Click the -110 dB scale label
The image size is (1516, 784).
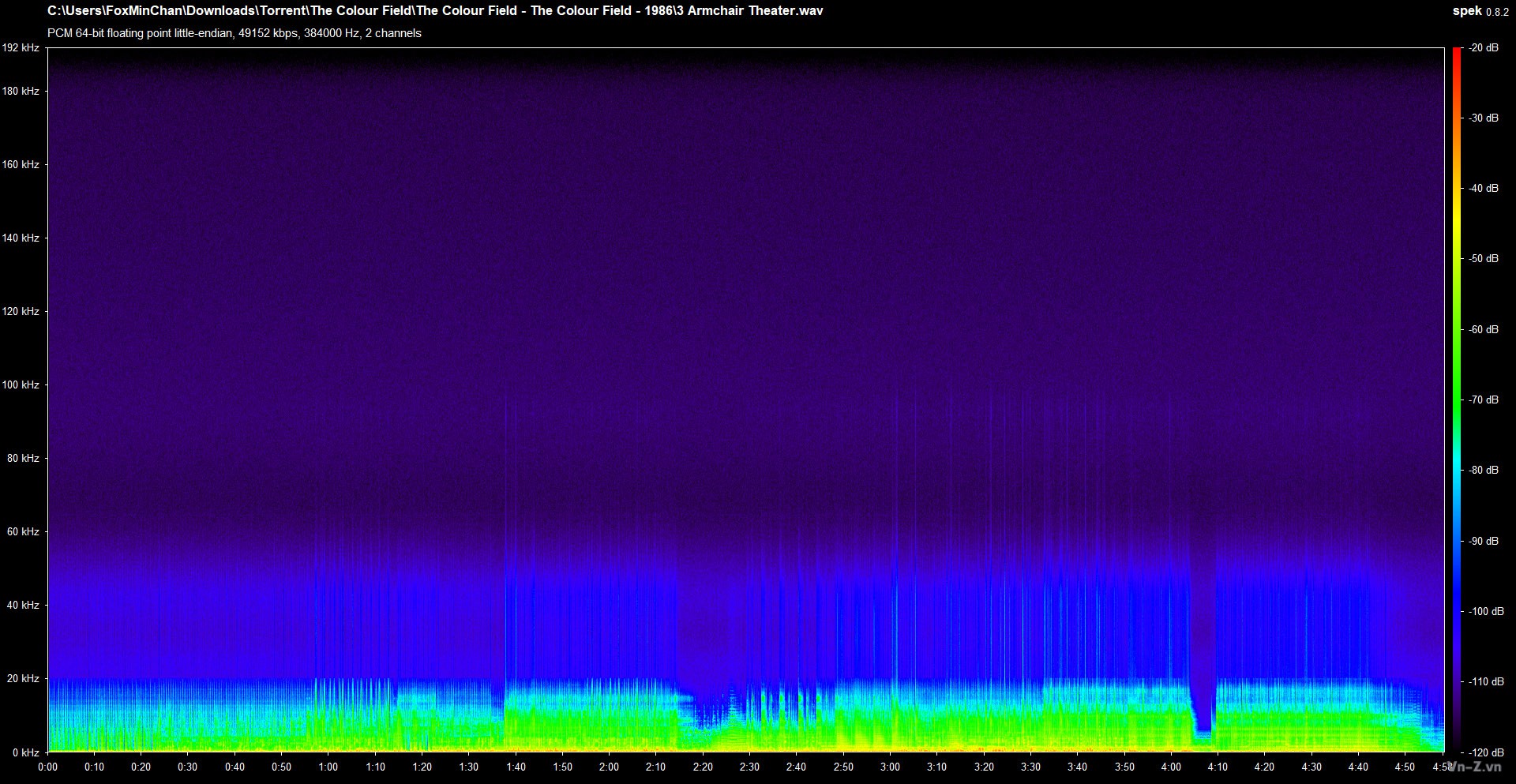pyautogui.click(x=1486, y=682)
